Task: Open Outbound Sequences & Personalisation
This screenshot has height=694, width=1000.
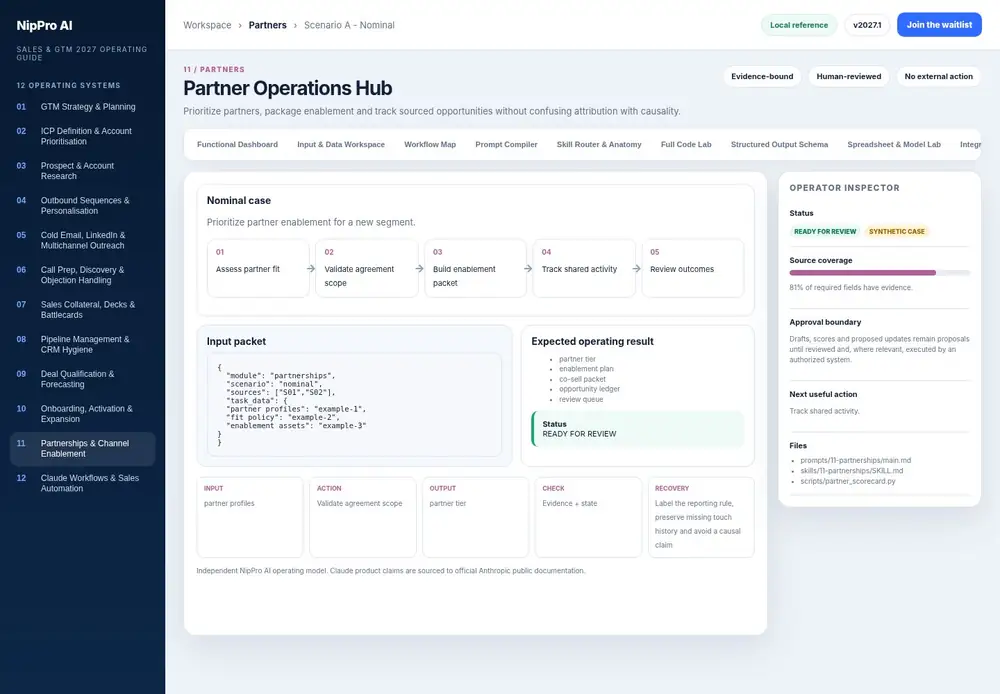Action: coord(82,205)
